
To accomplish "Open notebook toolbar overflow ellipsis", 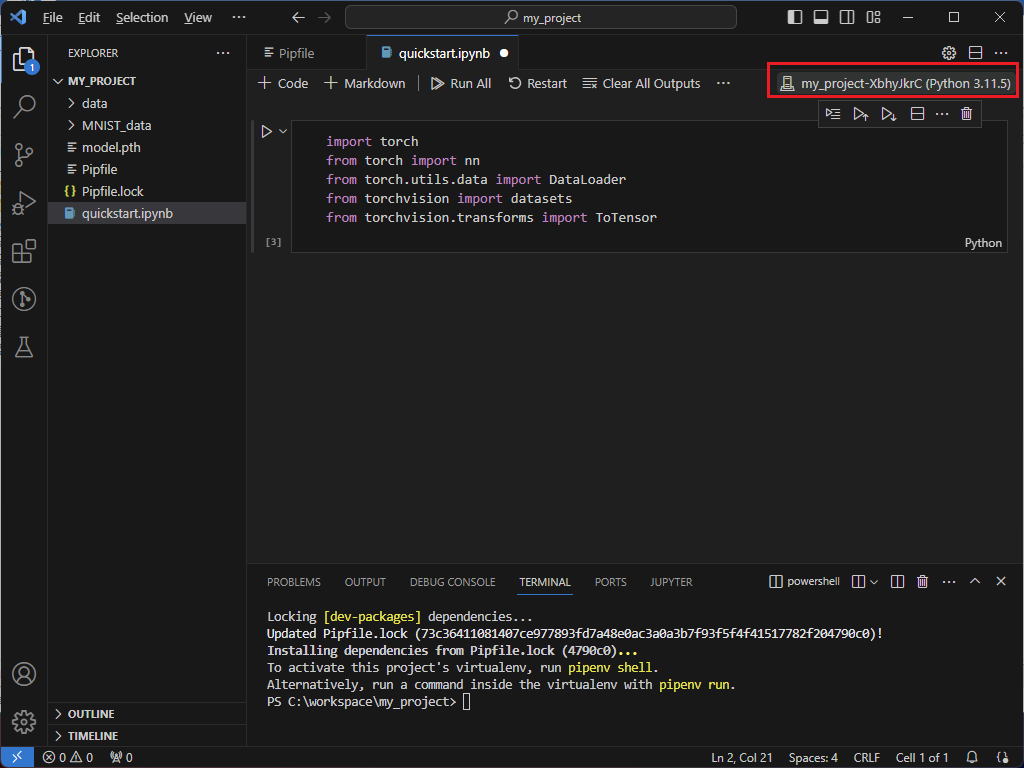I will point(723,84).
